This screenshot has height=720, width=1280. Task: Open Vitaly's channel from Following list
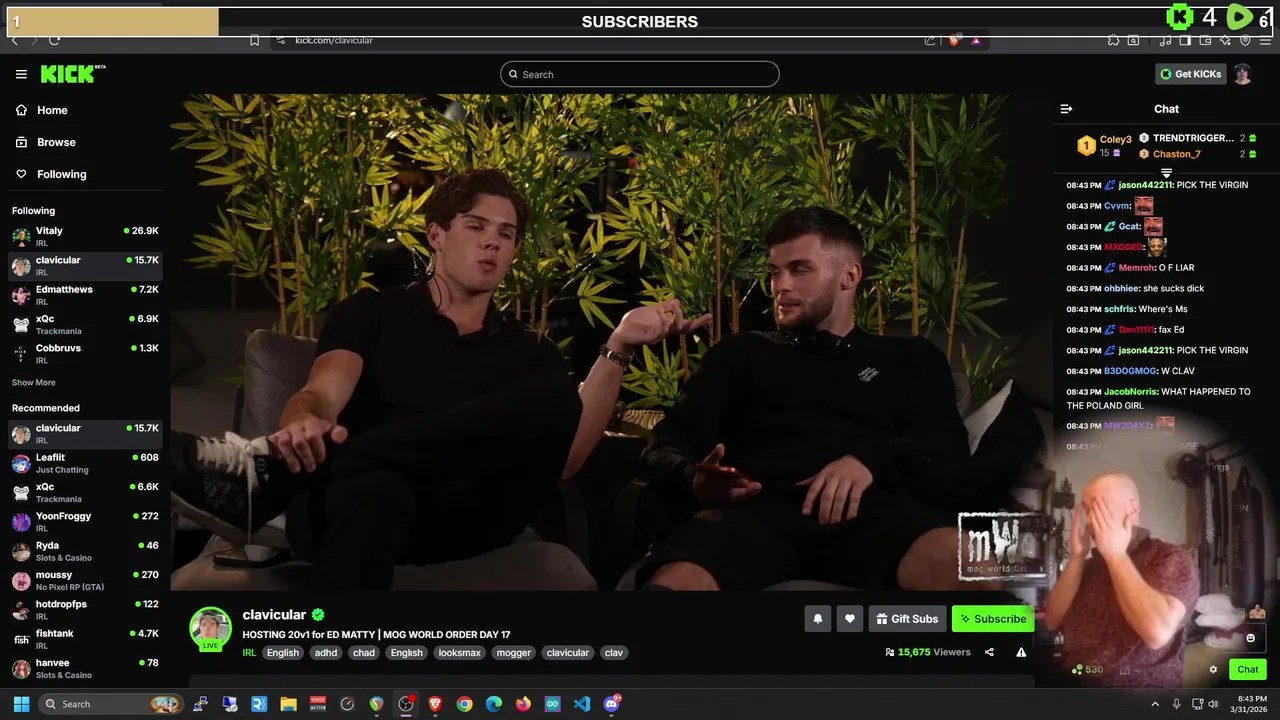coord(85,236)
